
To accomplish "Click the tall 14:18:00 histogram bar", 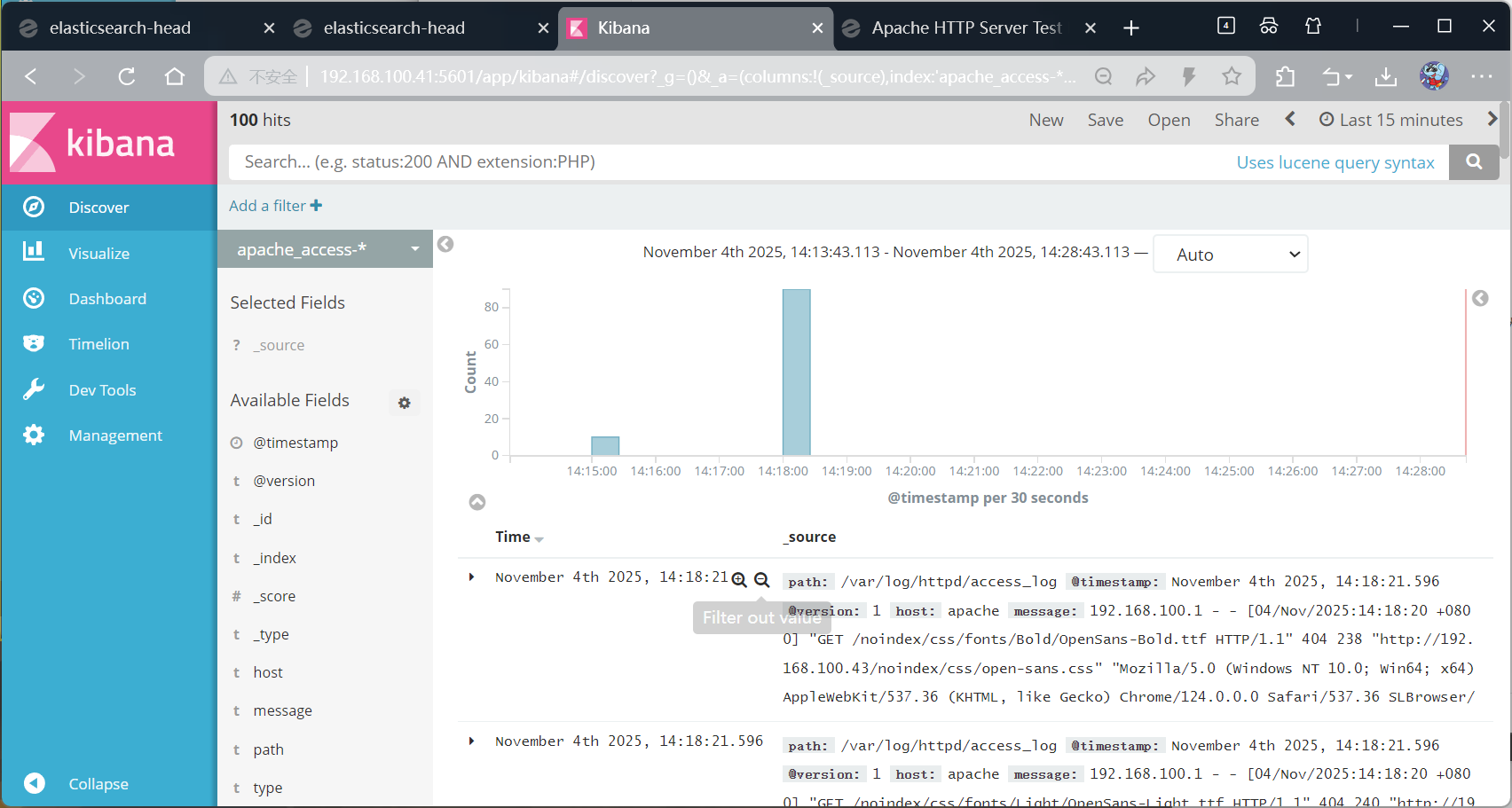I will pyautogui.click(x=796, y=373).
